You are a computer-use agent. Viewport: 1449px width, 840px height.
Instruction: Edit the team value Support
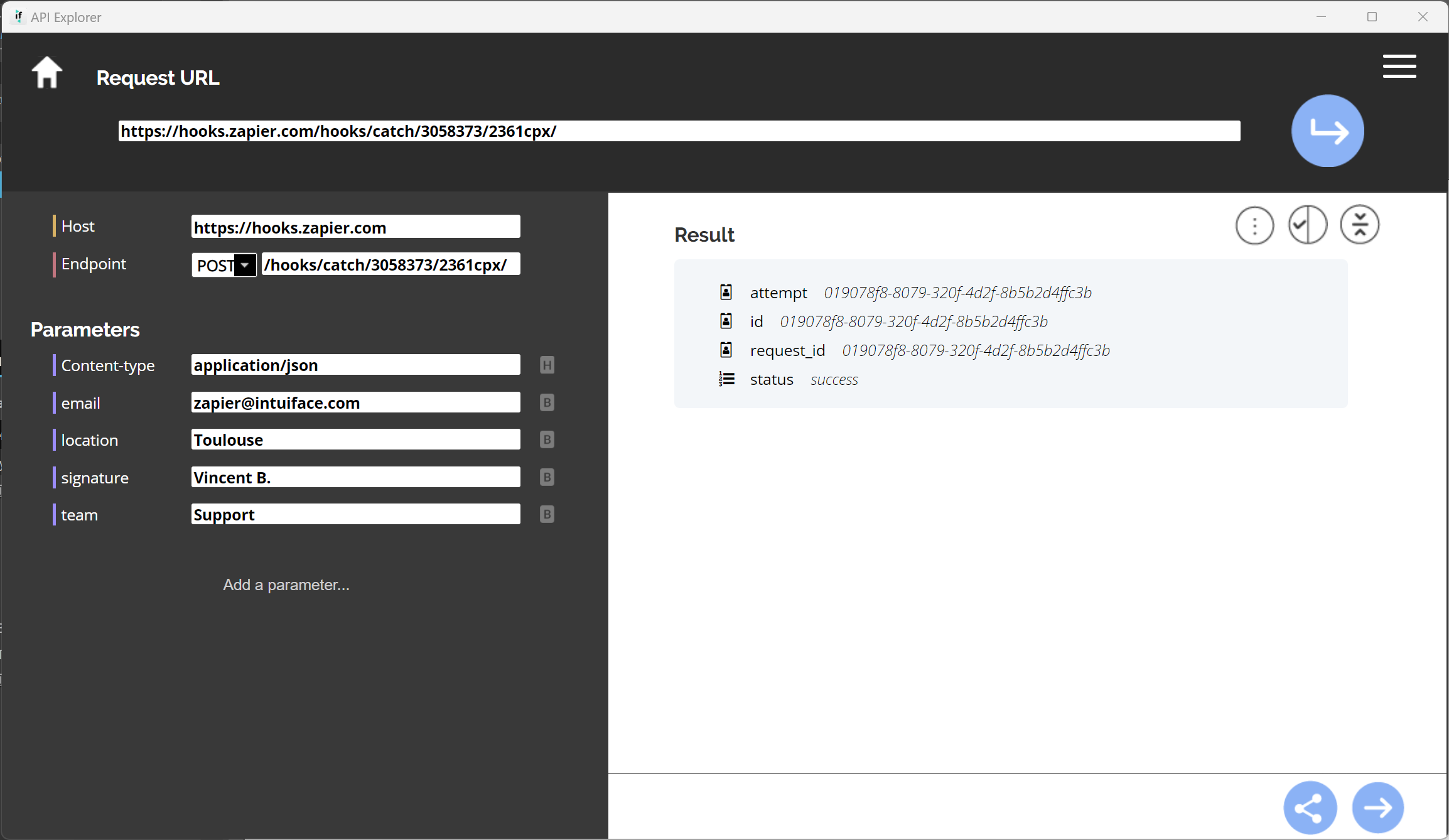click(x=355, y=514)
